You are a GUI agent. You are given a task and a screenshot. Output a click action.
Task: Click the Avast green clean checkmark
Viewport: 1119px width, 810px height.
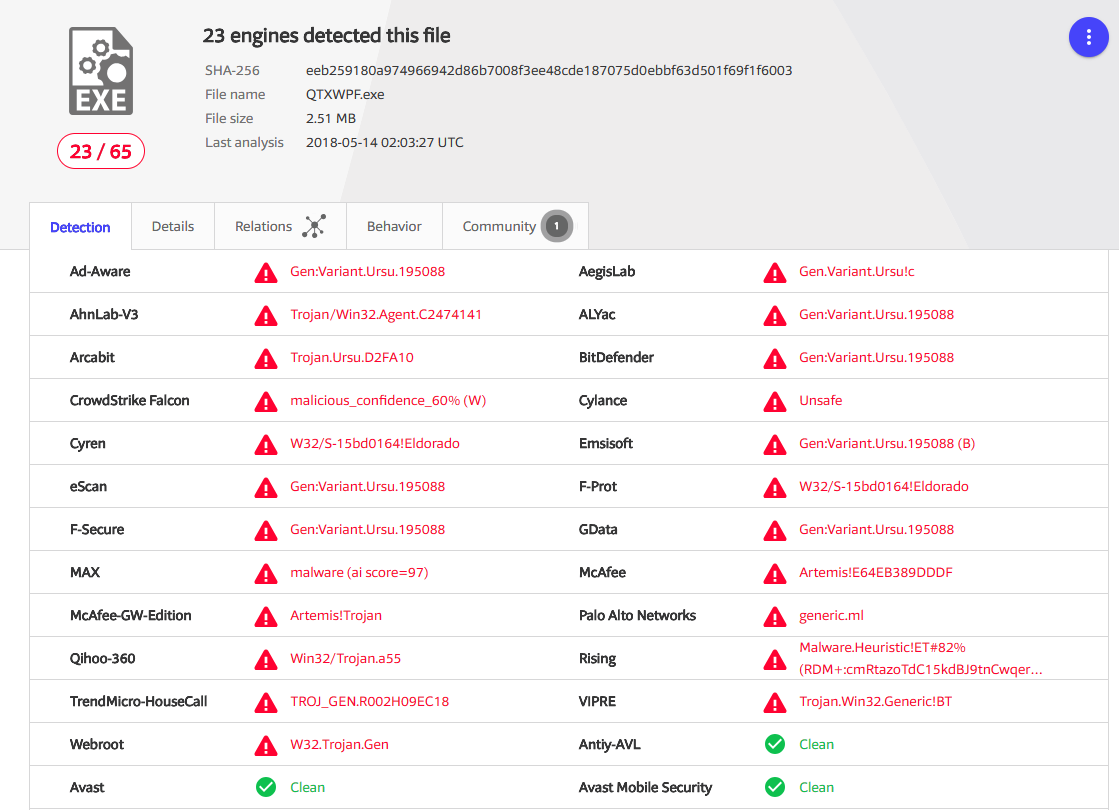[x=266, y=787]
